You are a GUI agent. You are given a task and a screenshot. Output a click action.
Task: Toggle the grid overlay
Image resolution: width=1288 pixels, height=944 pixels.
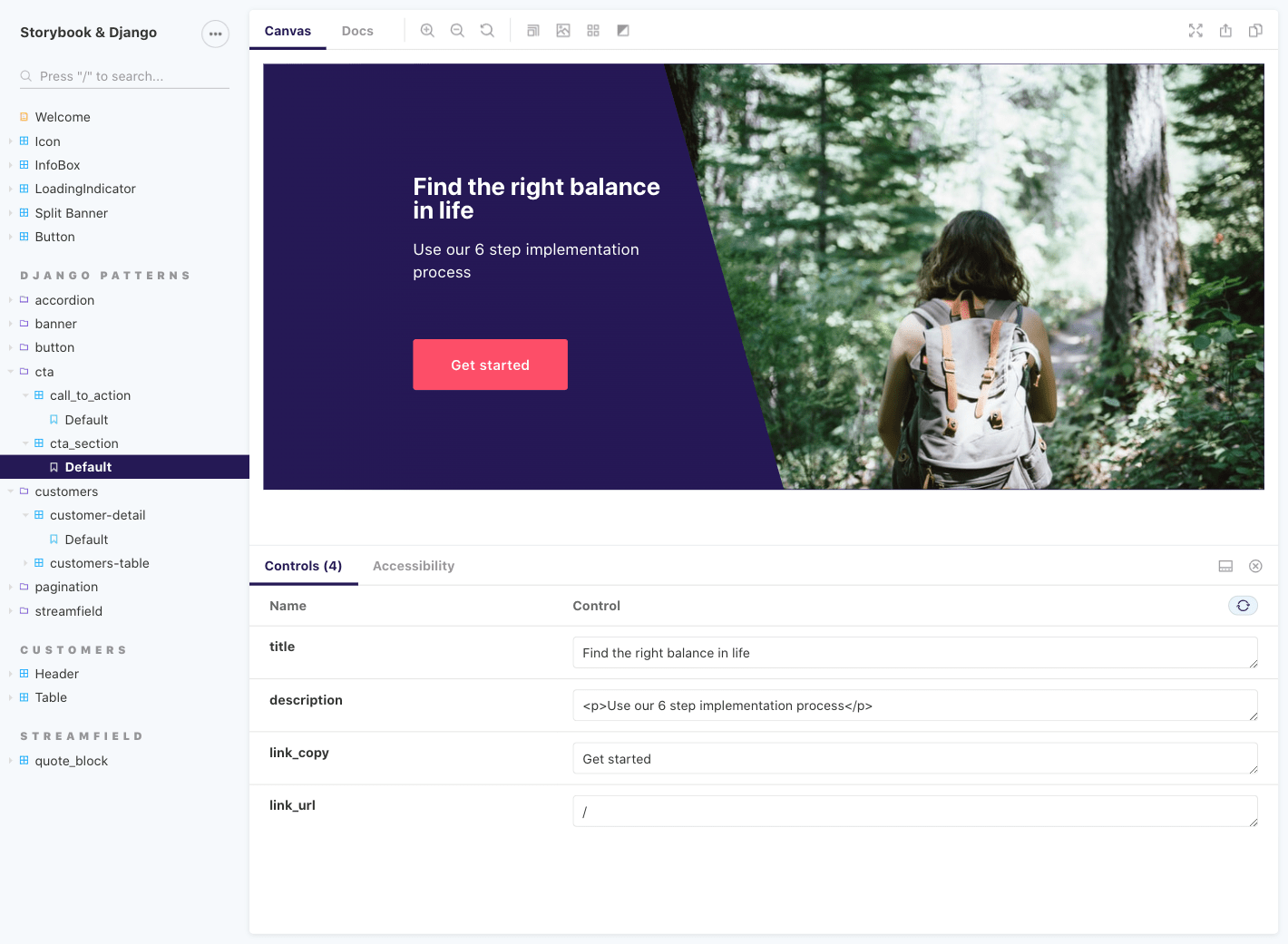[x=593, y=31]
